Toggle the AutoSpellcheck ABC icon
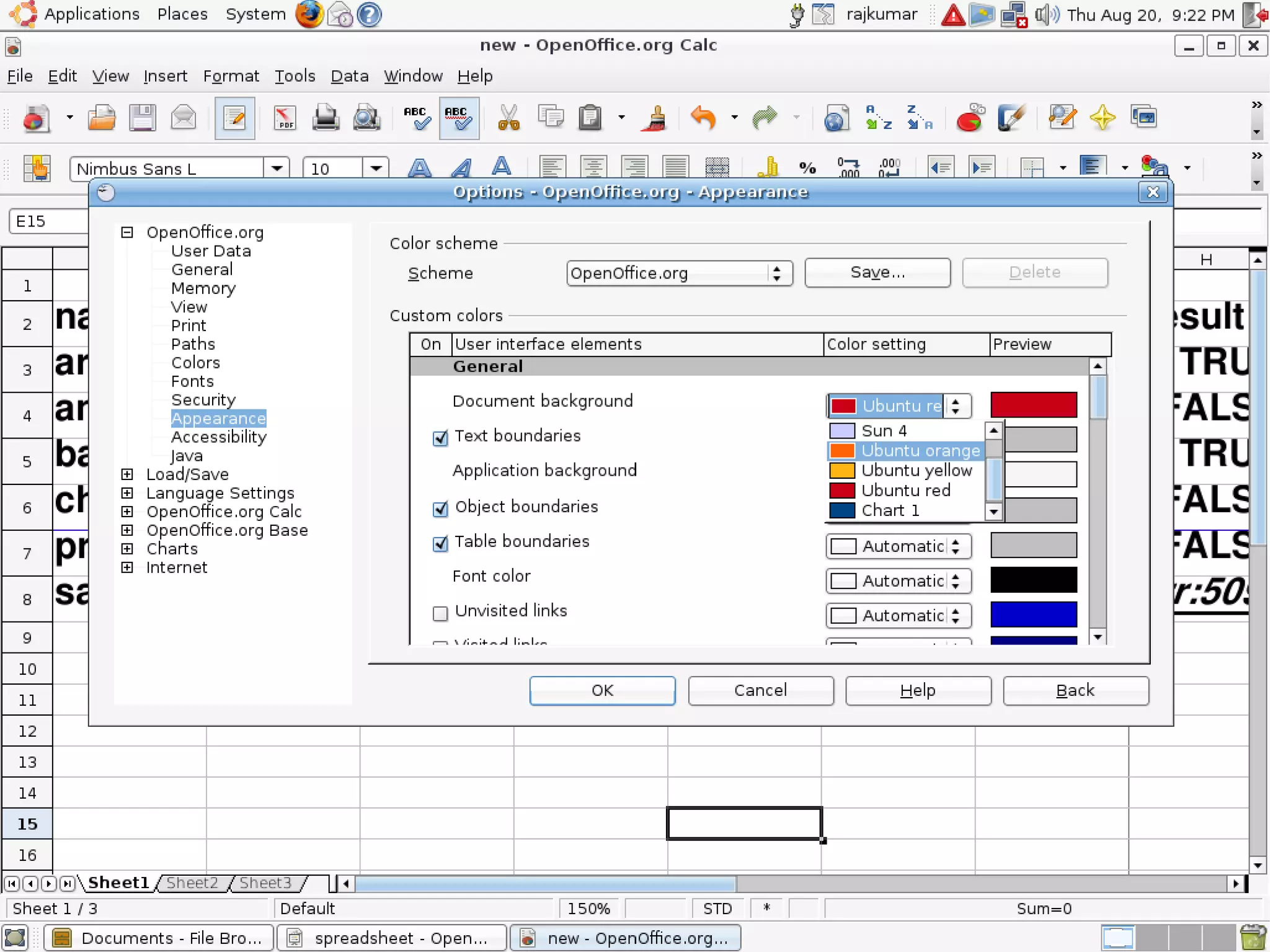 458,118
